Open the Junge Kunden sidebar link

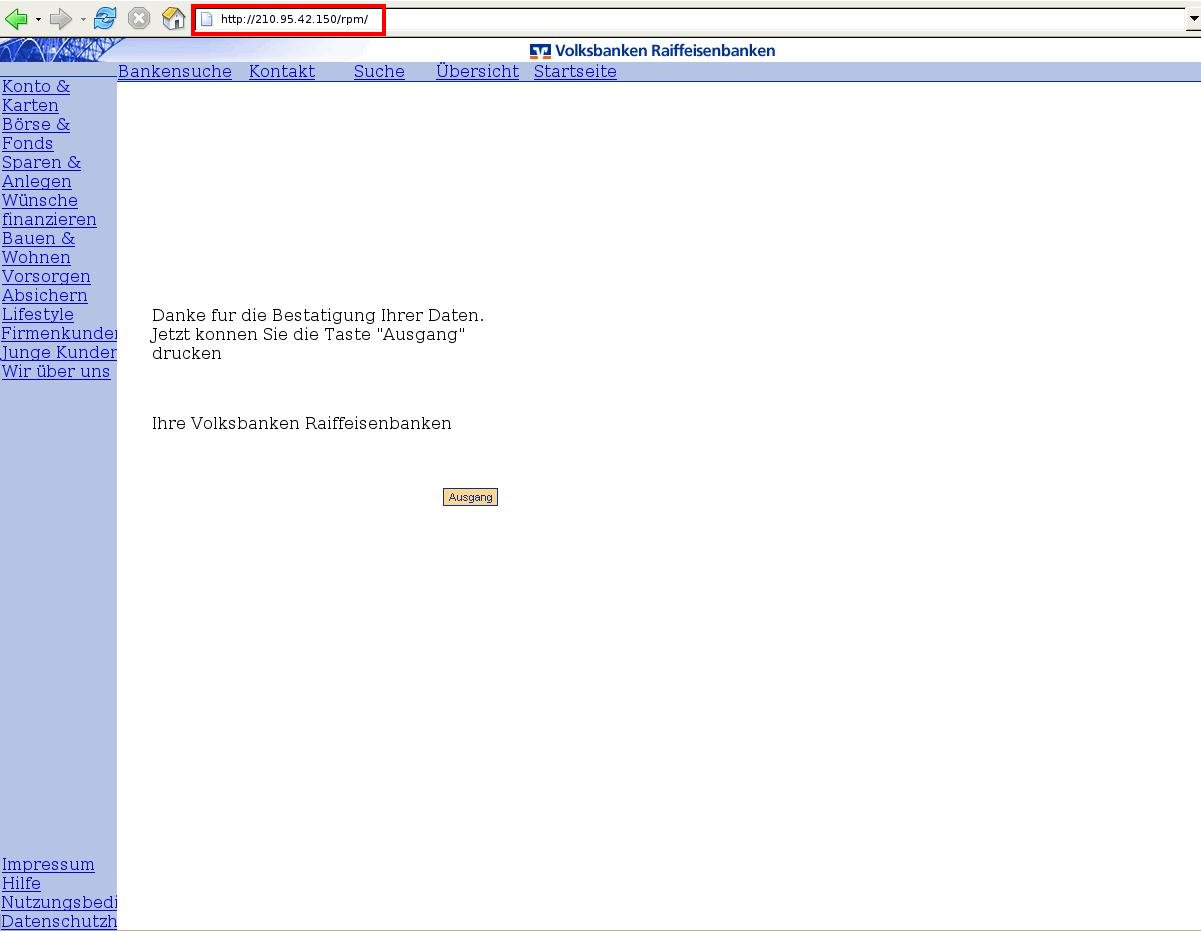coord(59,353)
